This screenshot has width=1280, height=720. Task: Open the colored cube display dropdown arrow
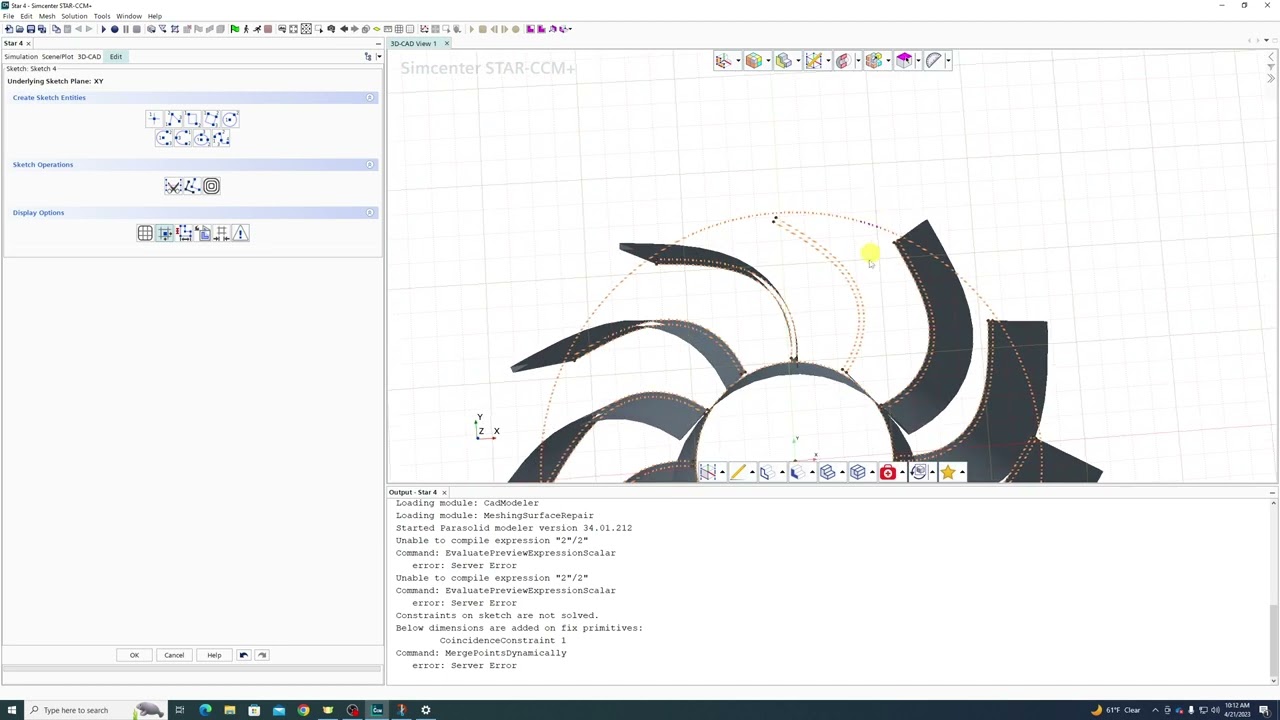point(768,62)
